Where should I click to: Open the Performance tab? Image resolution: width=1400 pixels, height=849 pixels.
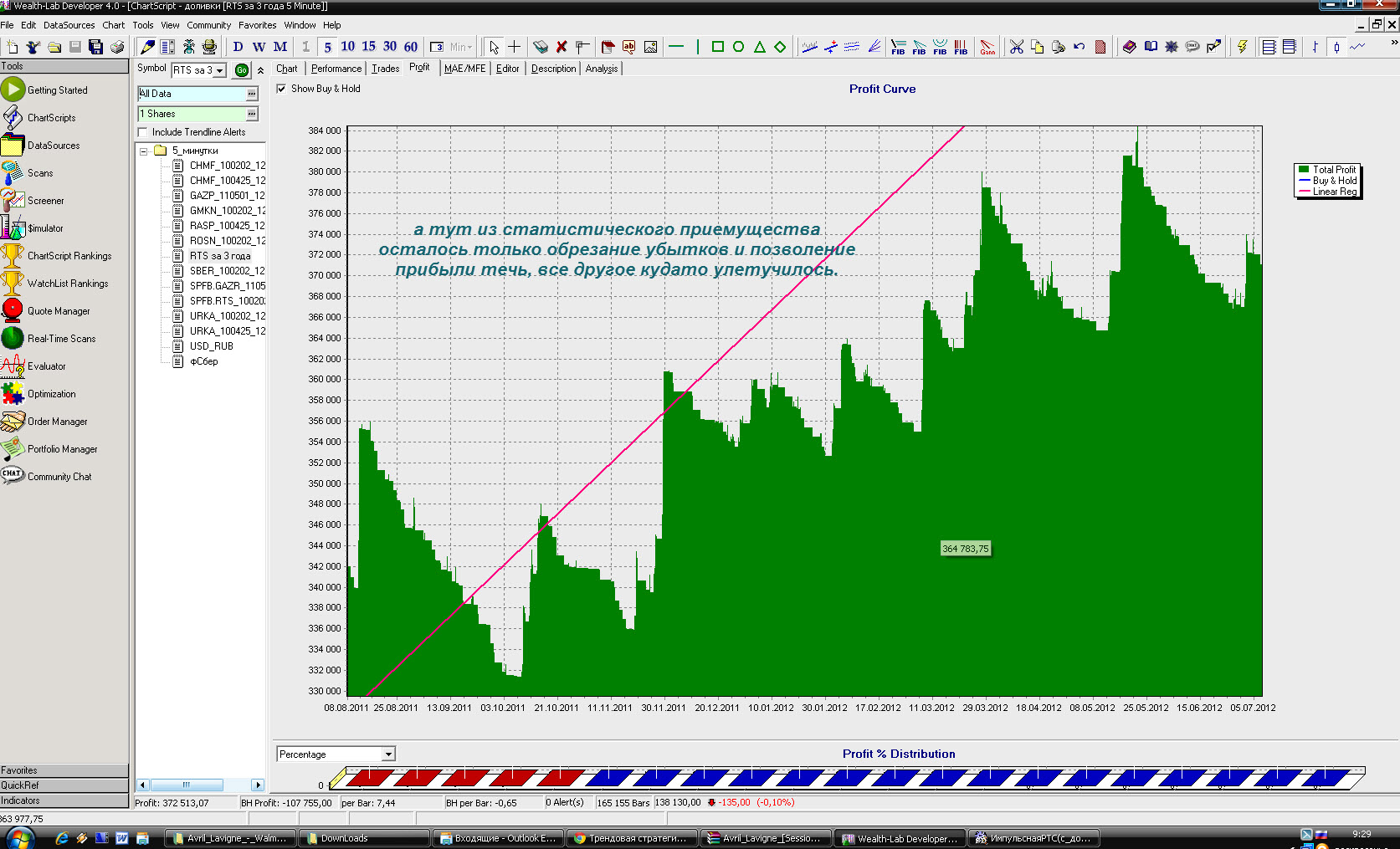(336, 69)
